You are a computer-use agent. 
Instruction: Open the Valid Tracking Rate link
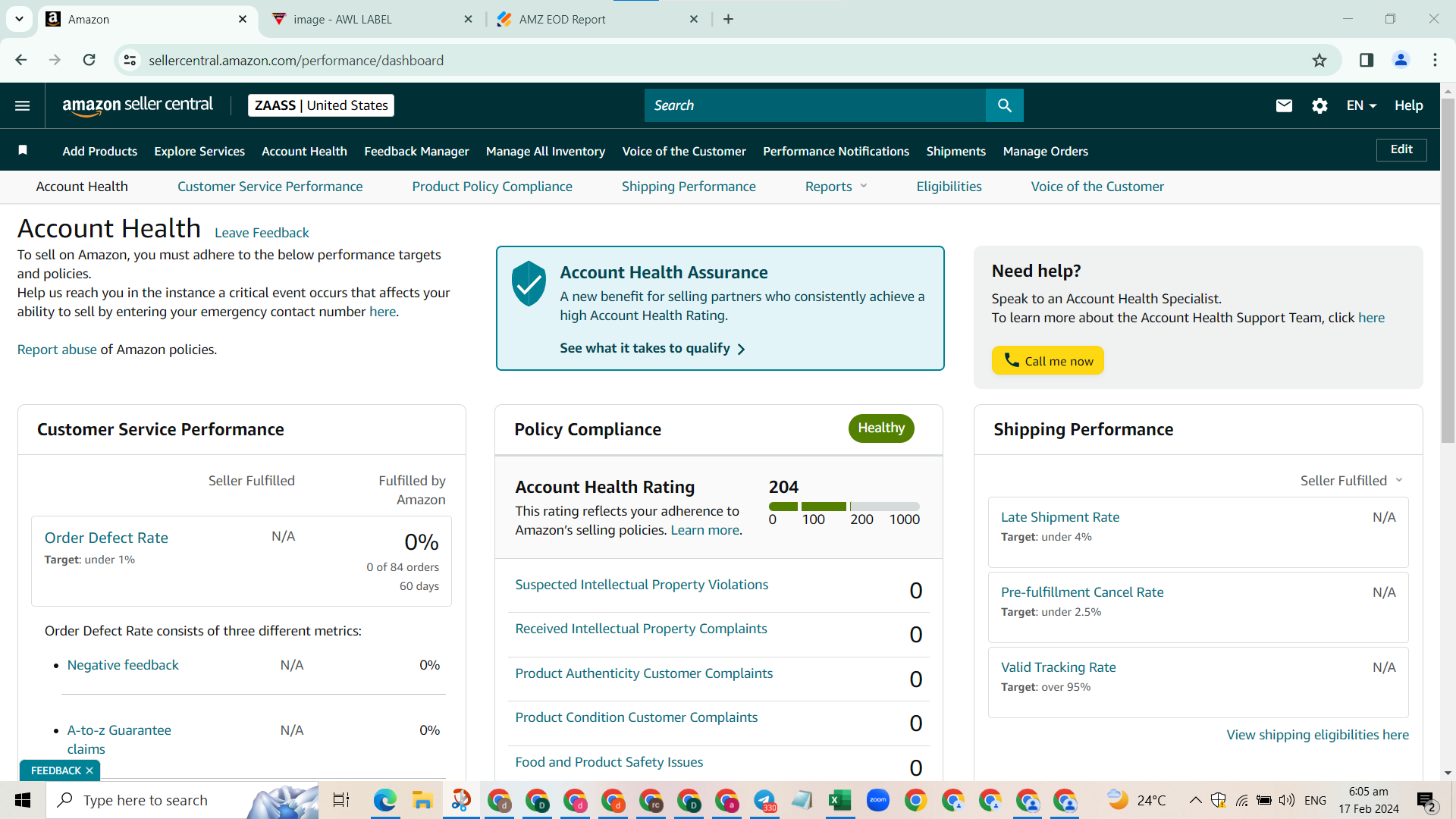[x=1058, y=667]
